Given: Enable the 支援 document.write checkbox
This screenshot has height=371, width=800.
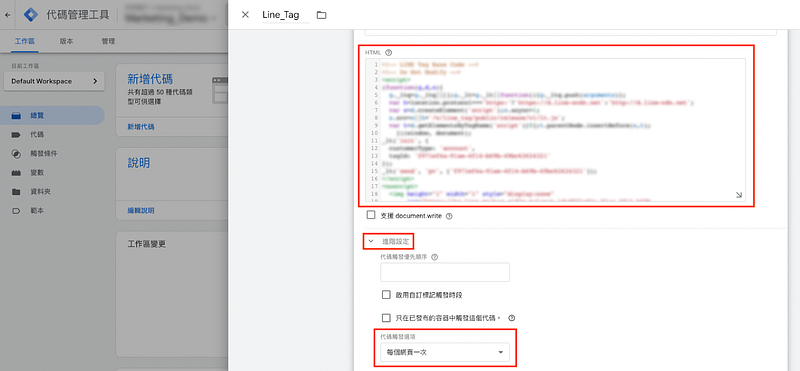Looking at the screenshot, I should 371,215.
